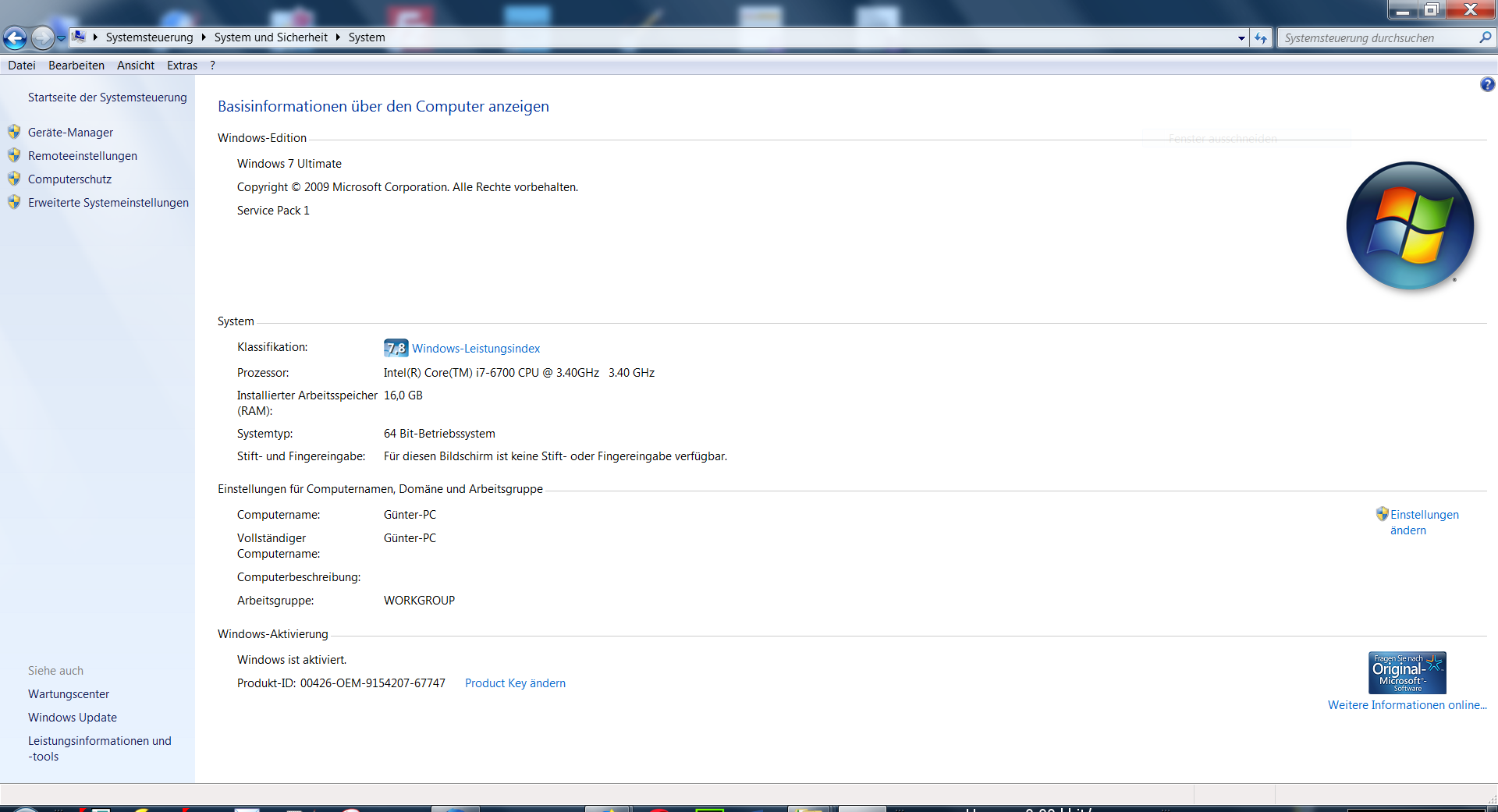The image size is (1498, 812).
Task: Open the Computerschutz link
Action: [x=69, y=179]
